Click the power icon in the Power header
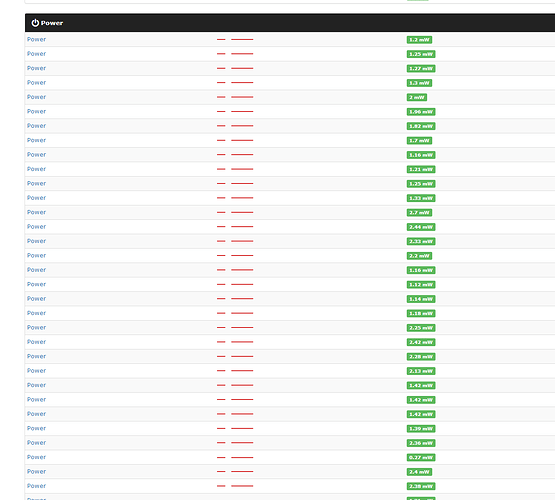Image resolution: width=555 pixels, height=500 pixels. point(35,23)
